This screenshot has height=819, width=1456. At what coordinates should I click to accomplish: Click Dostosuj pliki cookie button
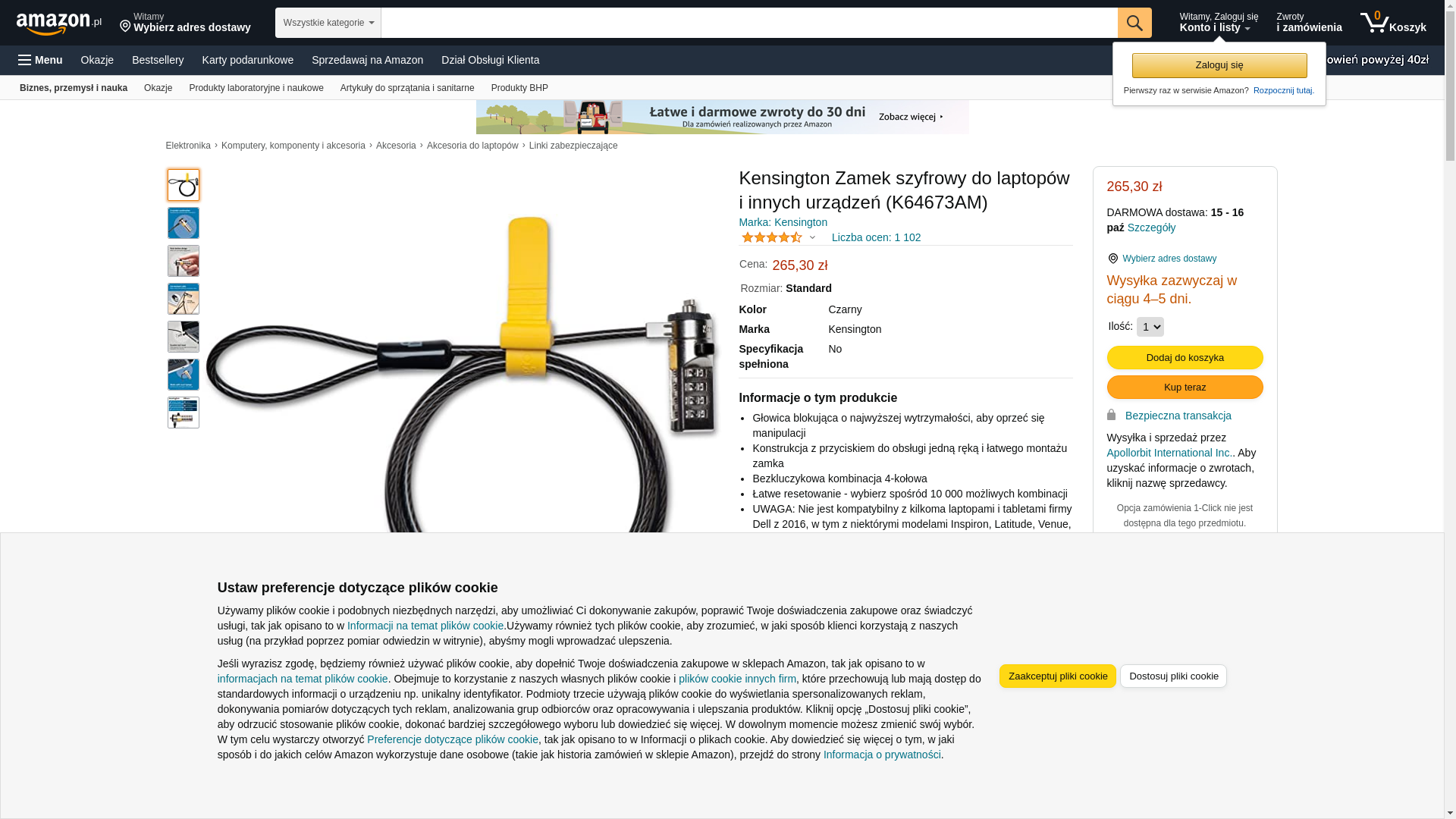click(1173, 676)
